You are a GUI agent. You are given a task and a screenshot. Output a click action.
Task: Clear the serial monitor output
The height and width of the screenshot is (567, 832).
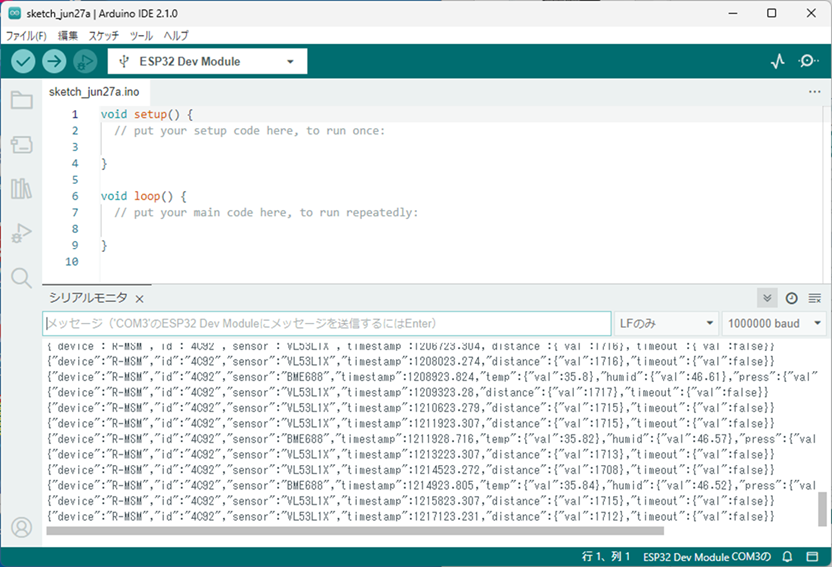(x=814, y=298)
